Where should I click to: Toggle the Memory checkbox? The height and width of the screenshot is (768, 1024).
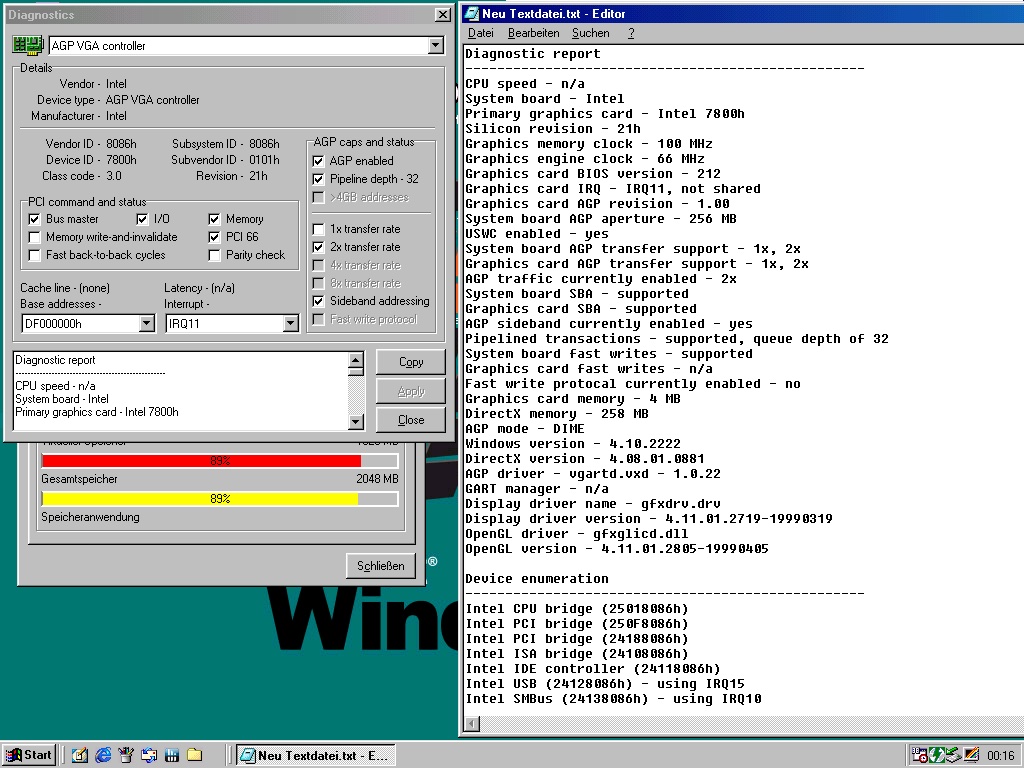click(x=214, y=219)
